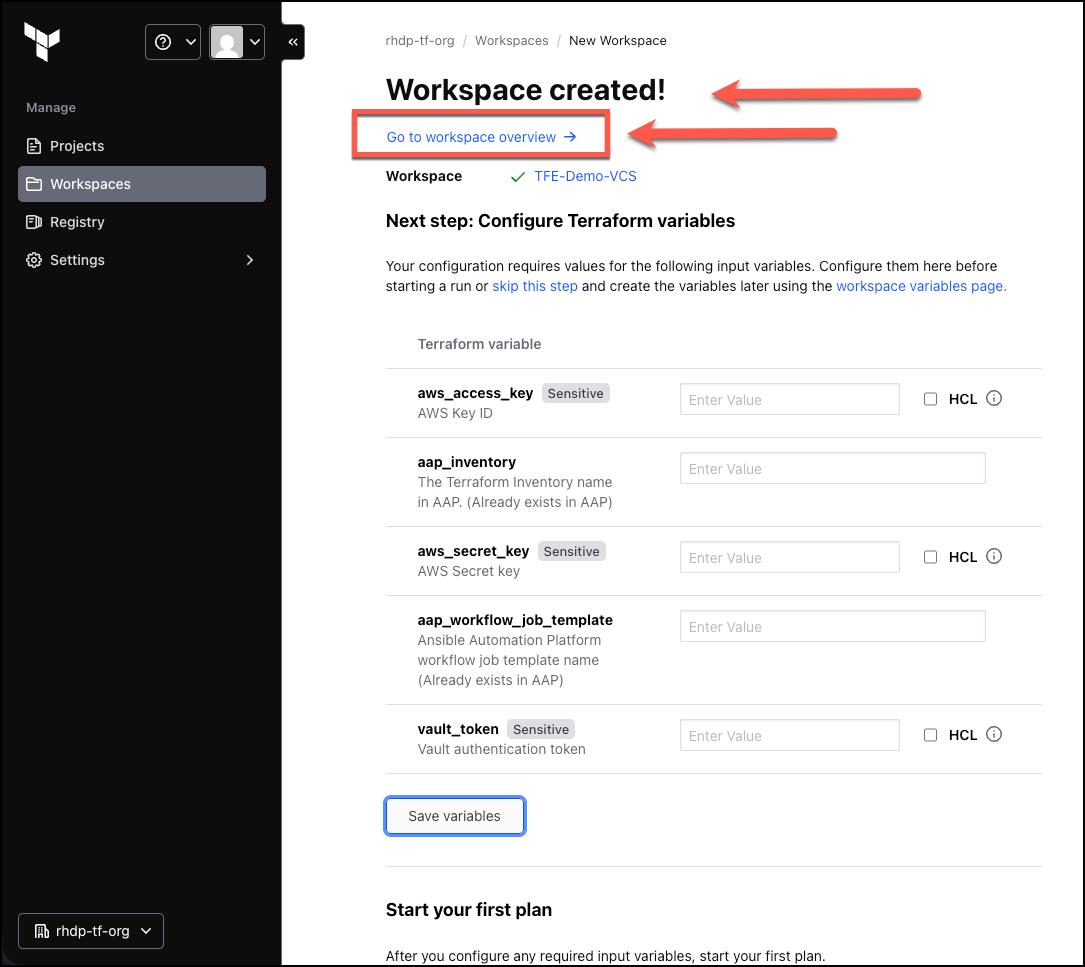Click the Terraform logo icon
The image size is (1085, 967).
(x=42, y=42)
